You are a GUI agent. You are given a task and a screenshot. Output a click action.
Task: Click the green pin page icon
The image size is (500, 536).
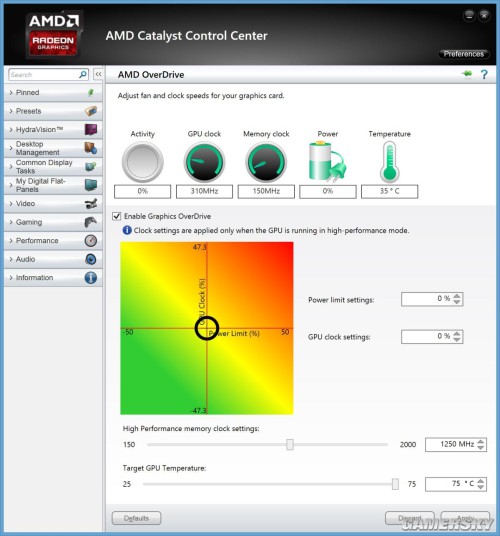click(x=467, y=74)
